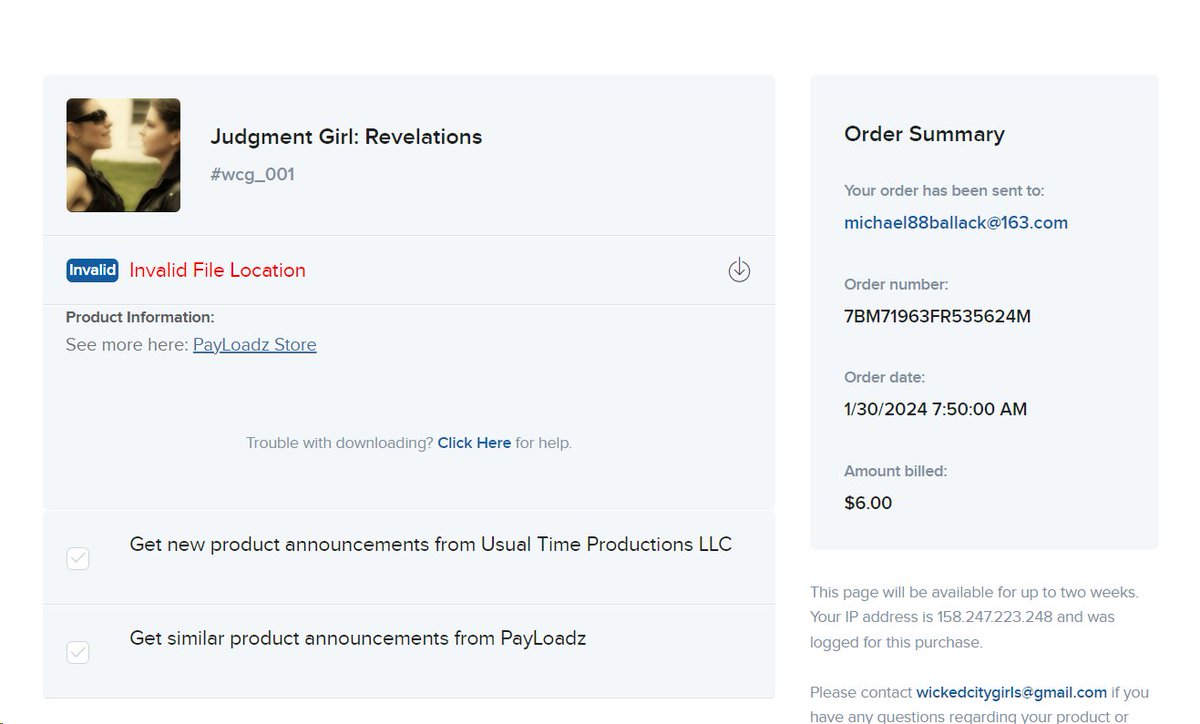This screenshot has height=724, width=1200.
Task: Click the download arrow icon
Action: (x=739, y=270)
